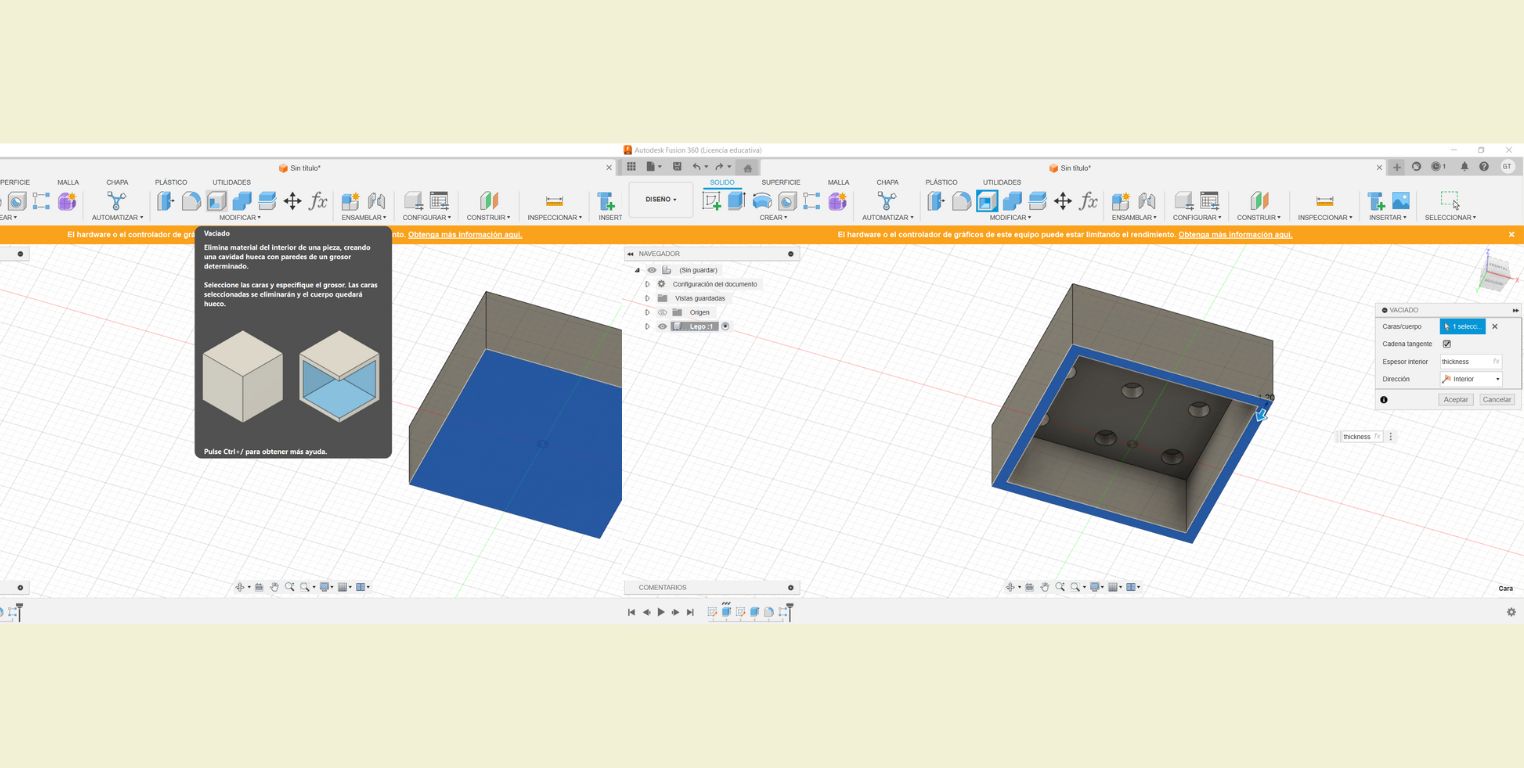Screen dimensions: 1524x768
Task: Click the timeline end marker in right window
Action: click(x=789, y=611)
